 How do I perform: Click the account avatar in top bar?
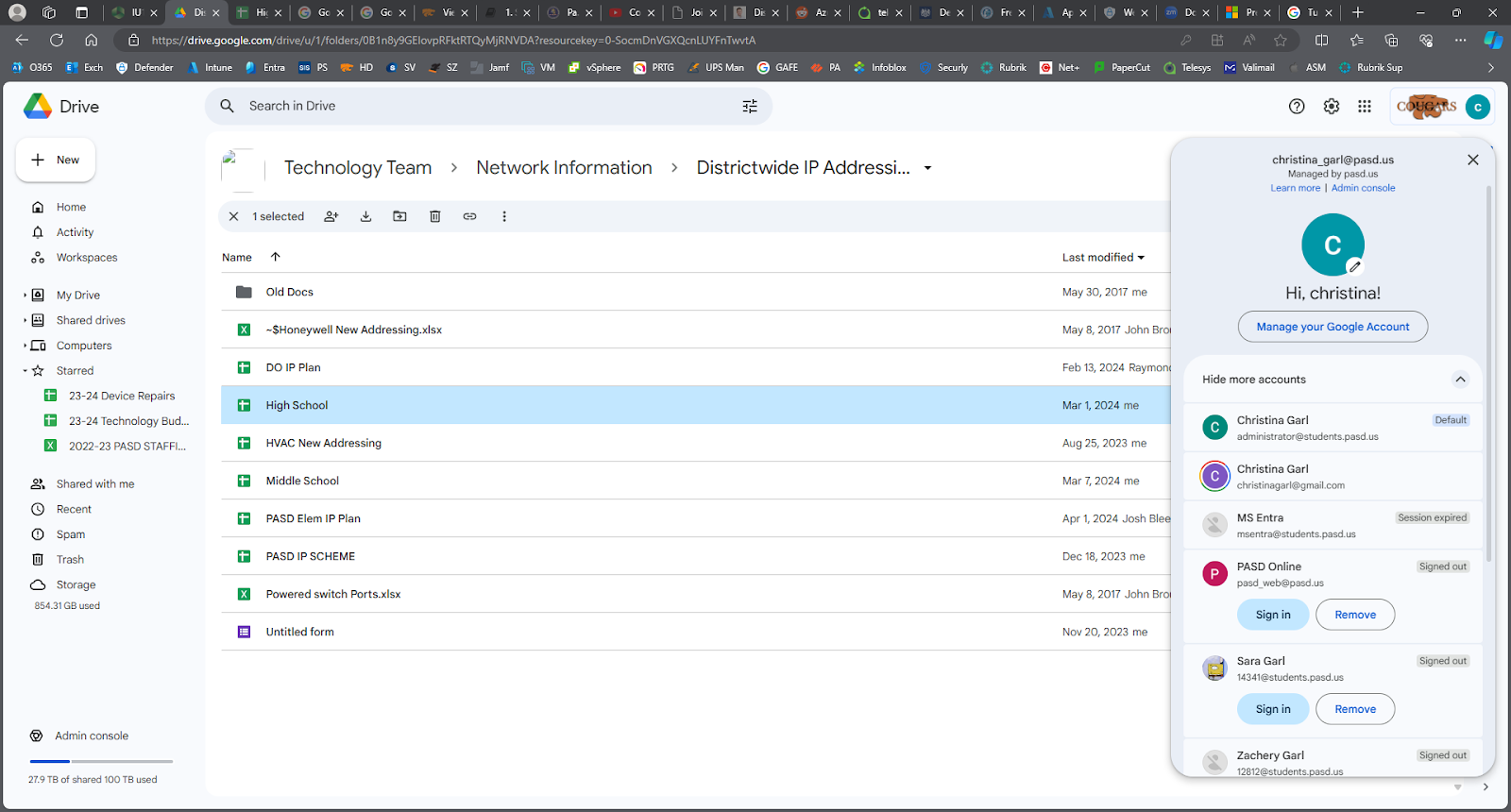point(1478,107)
